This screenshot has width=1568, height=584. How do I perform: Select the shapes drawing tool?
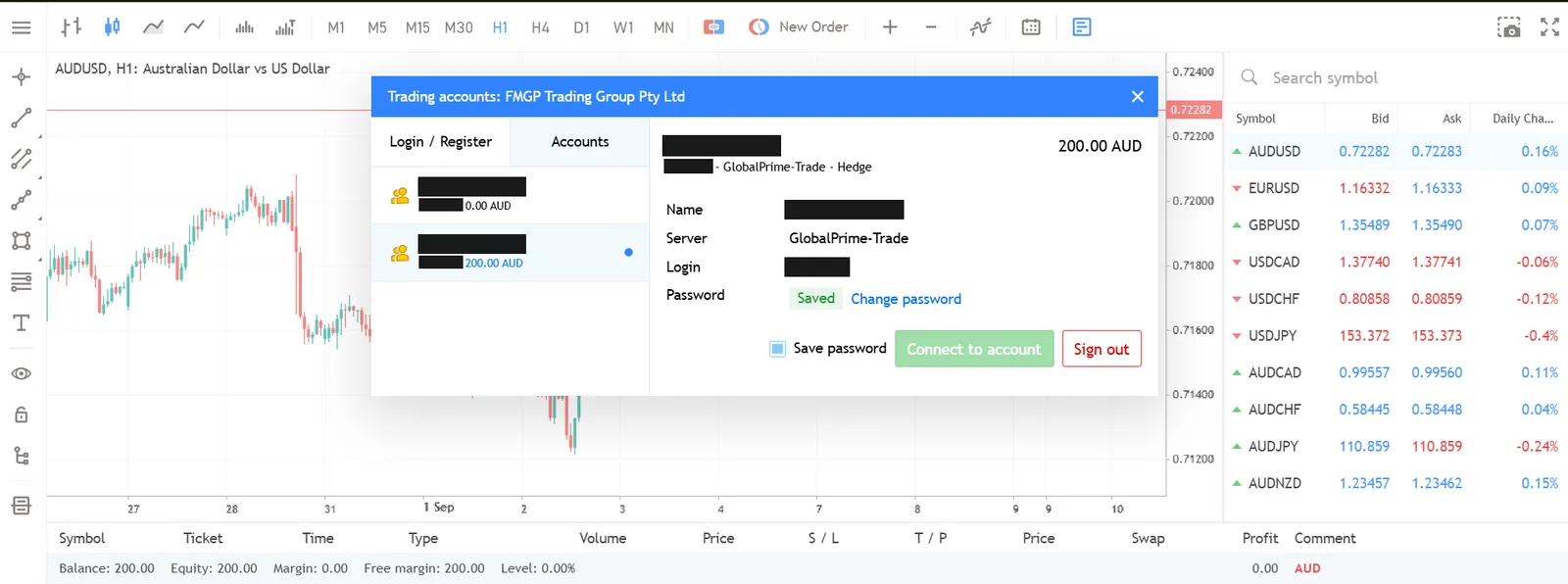pos(21,241)
